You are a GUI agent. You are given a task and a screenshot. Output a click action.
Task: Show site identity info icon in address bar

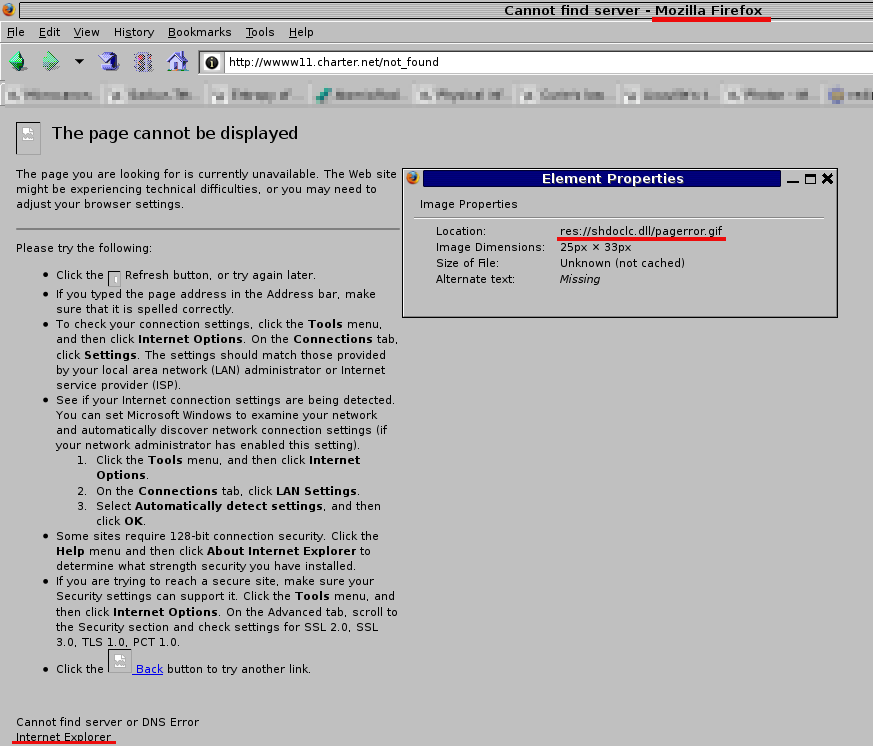coord(212,62)
